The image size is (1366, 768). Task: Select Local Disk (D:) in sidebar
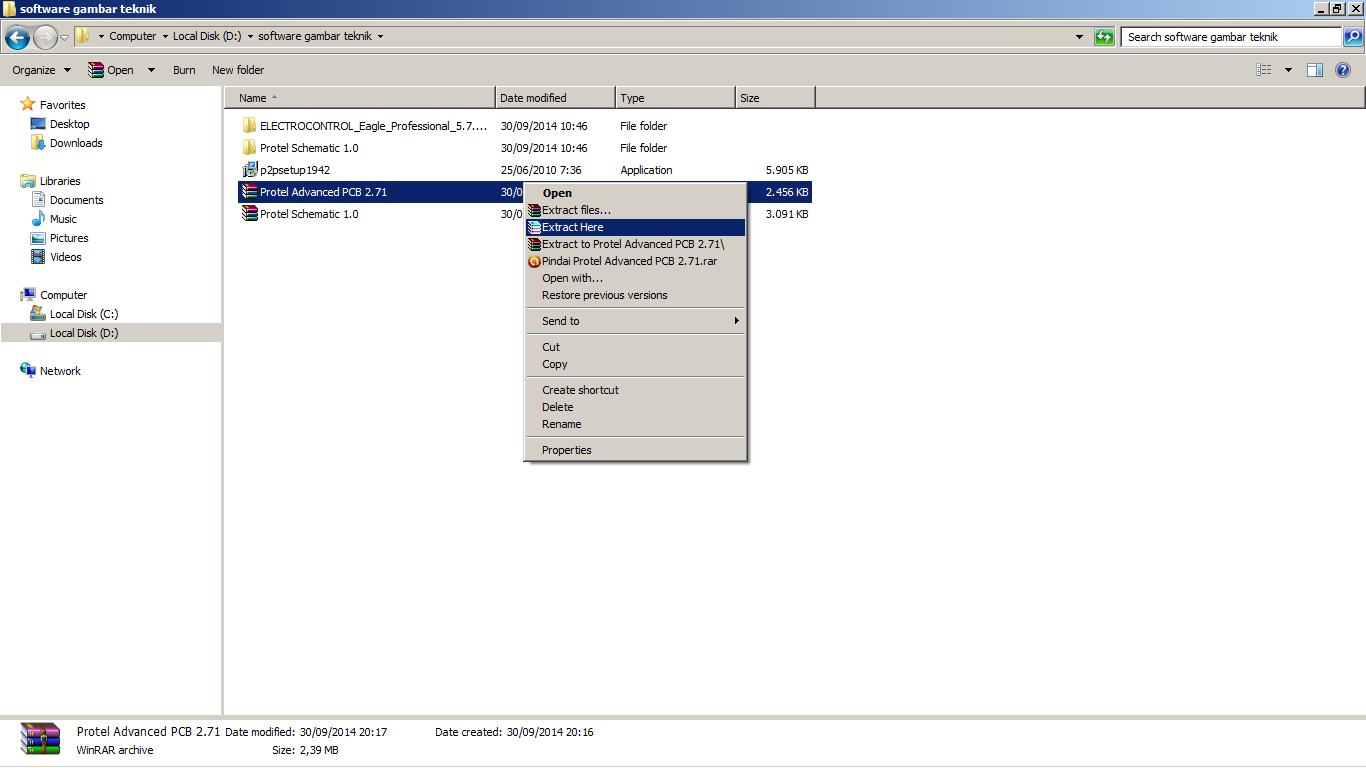coord(84,333)
